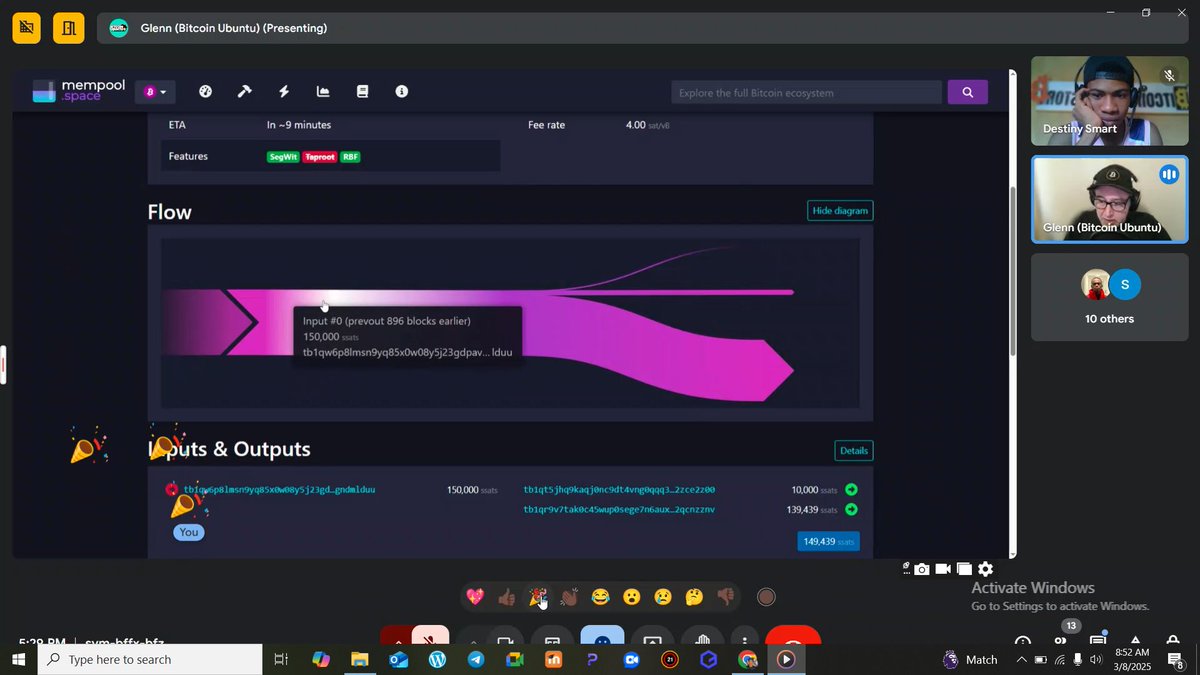Click the 149,439 sats total button
The height and width of the screenshot is (675, 1200).
coord(828,541)
